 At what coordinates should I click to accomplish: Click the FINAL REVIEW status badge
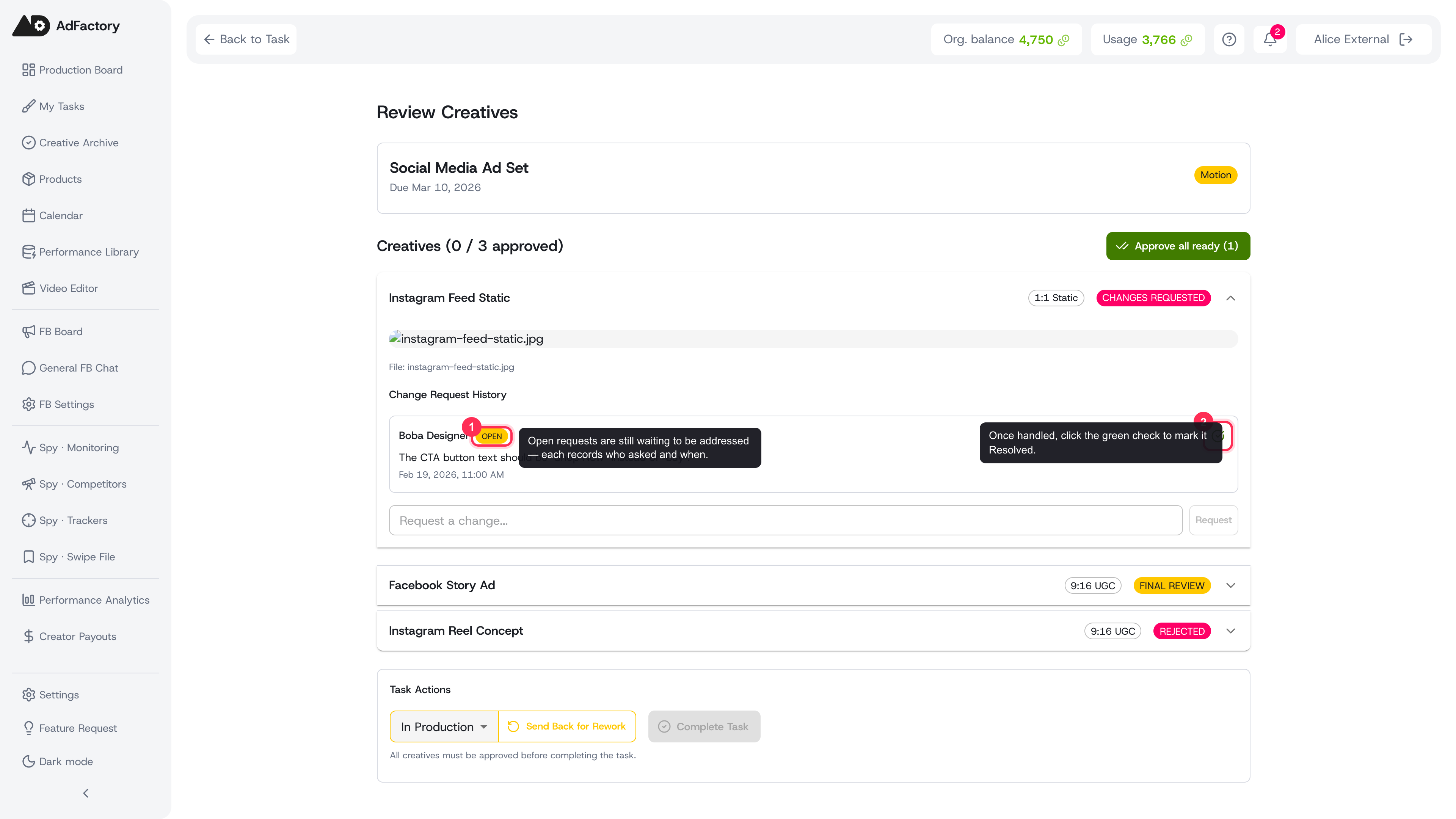point(1172,586)
